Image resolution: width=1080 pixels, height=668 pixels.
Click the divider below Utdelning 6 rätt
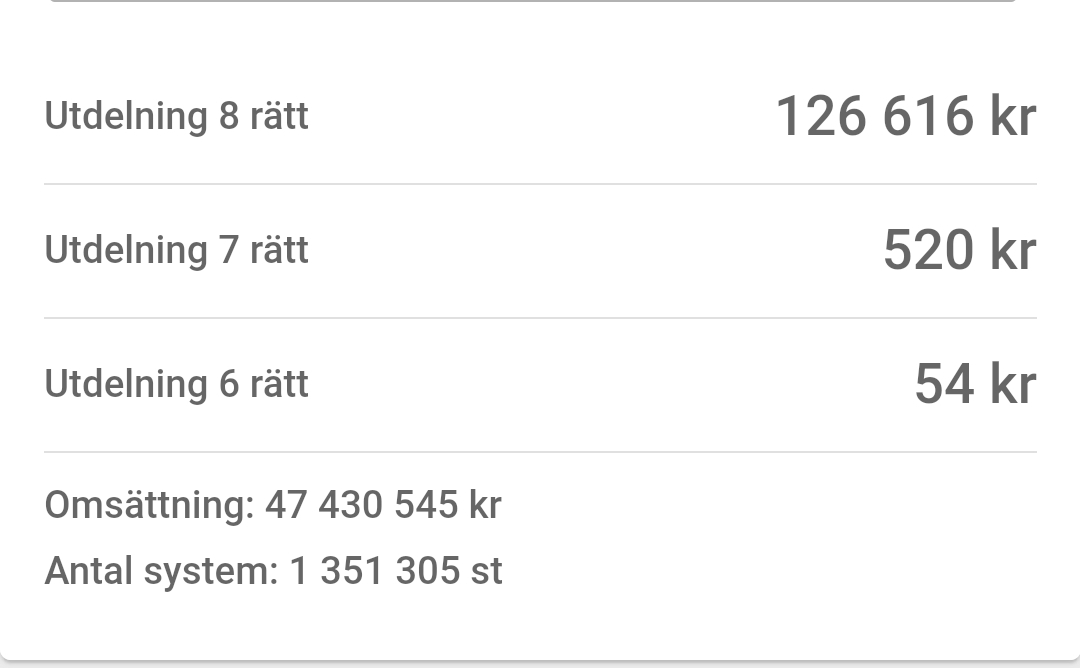click(541, 452)
